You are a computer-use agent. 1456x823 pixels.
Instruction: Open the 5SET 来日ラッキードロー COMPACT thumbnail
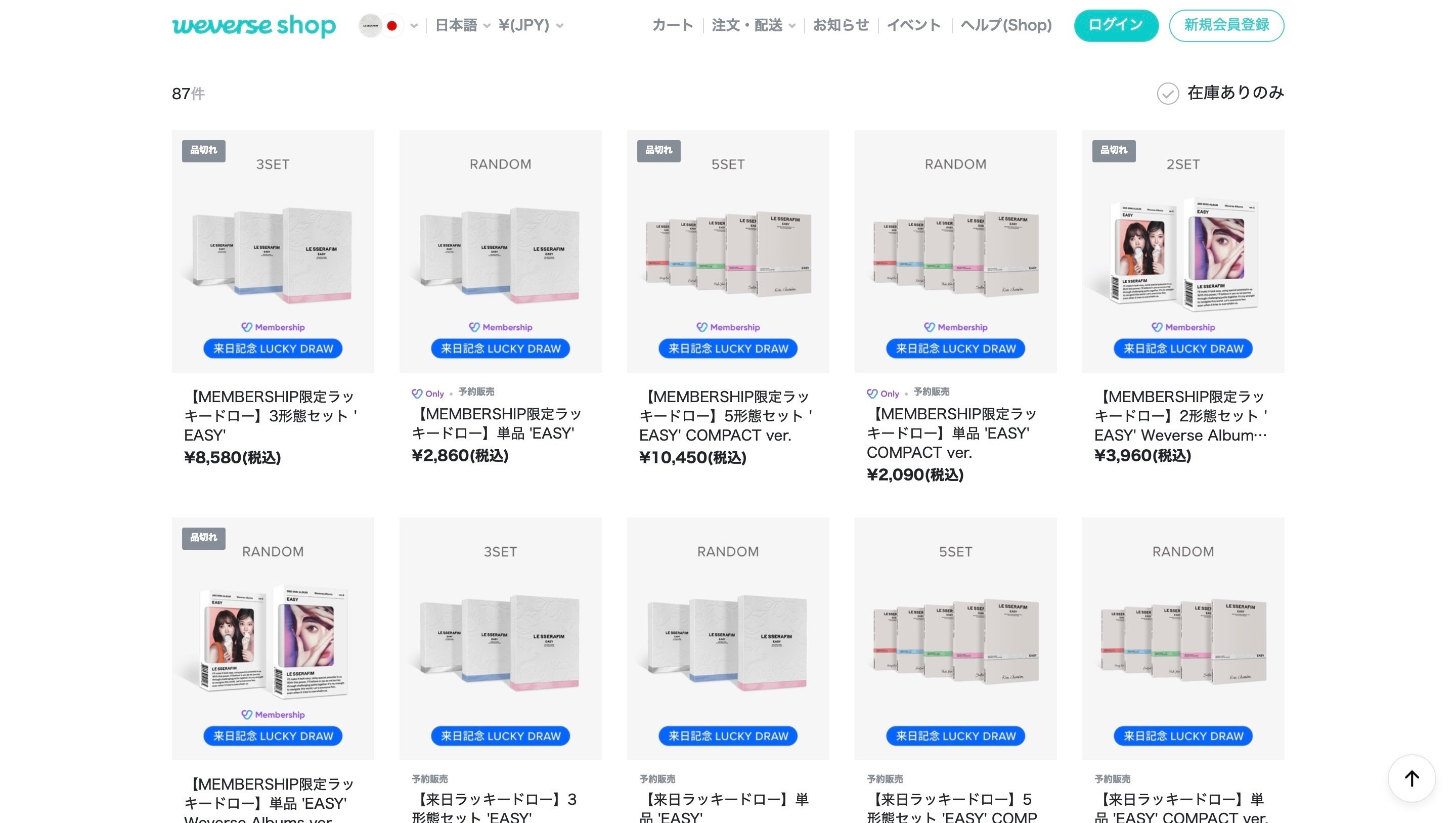[955, 638]
